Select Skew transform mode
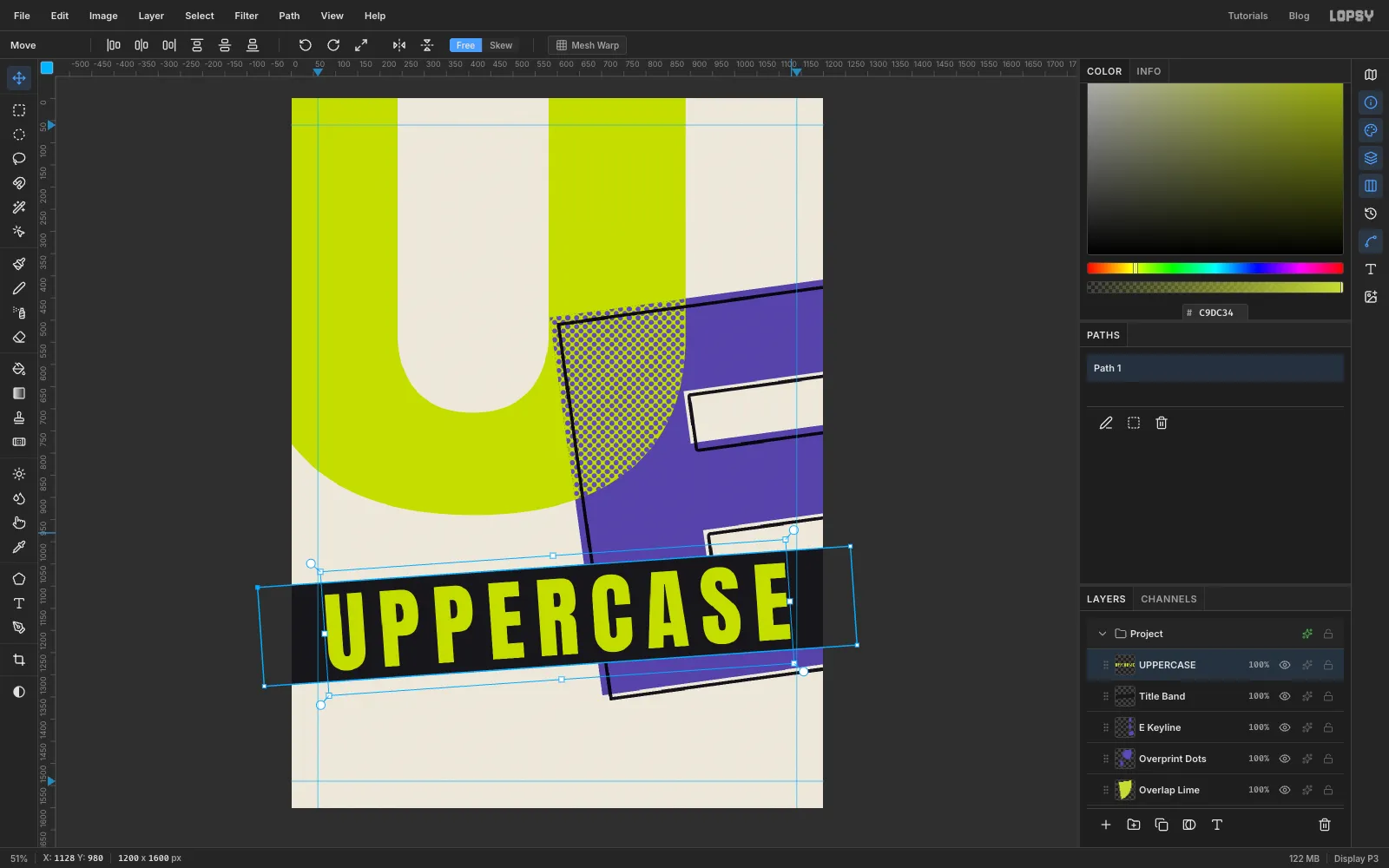 tap(501, 45)
